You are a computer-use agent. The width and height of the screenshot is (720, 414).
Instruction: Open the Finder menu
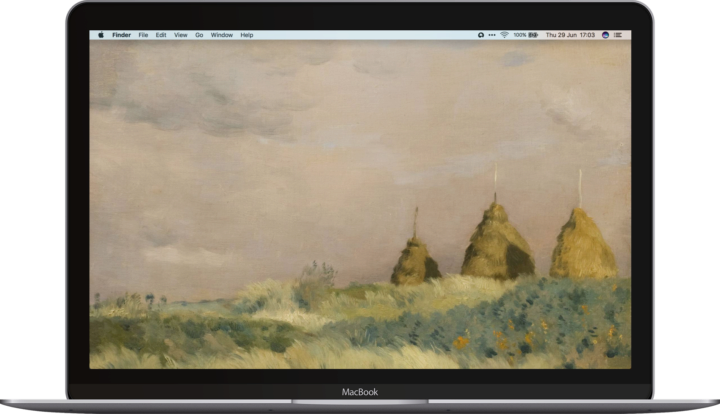click(122, 35)
